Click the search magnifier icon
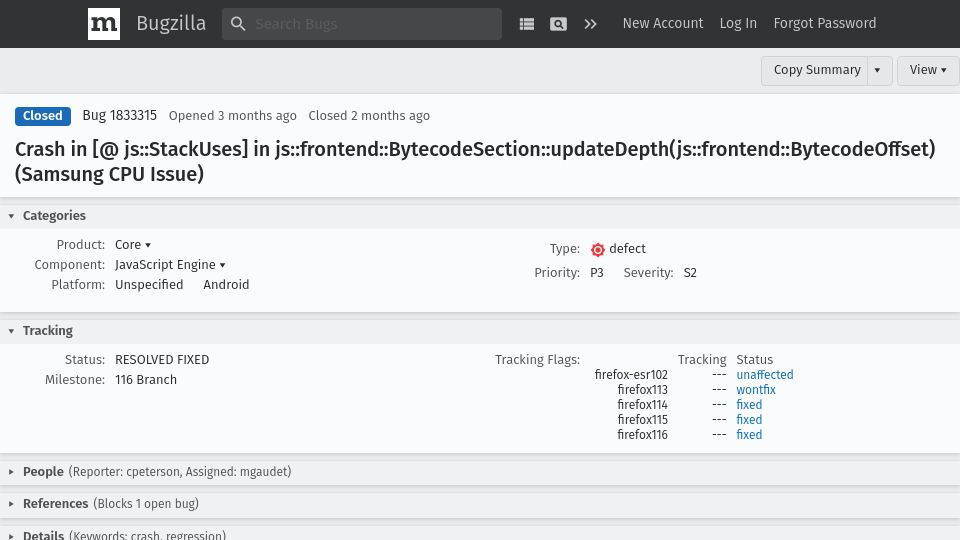The image size is (960, 540). (238, 24)
